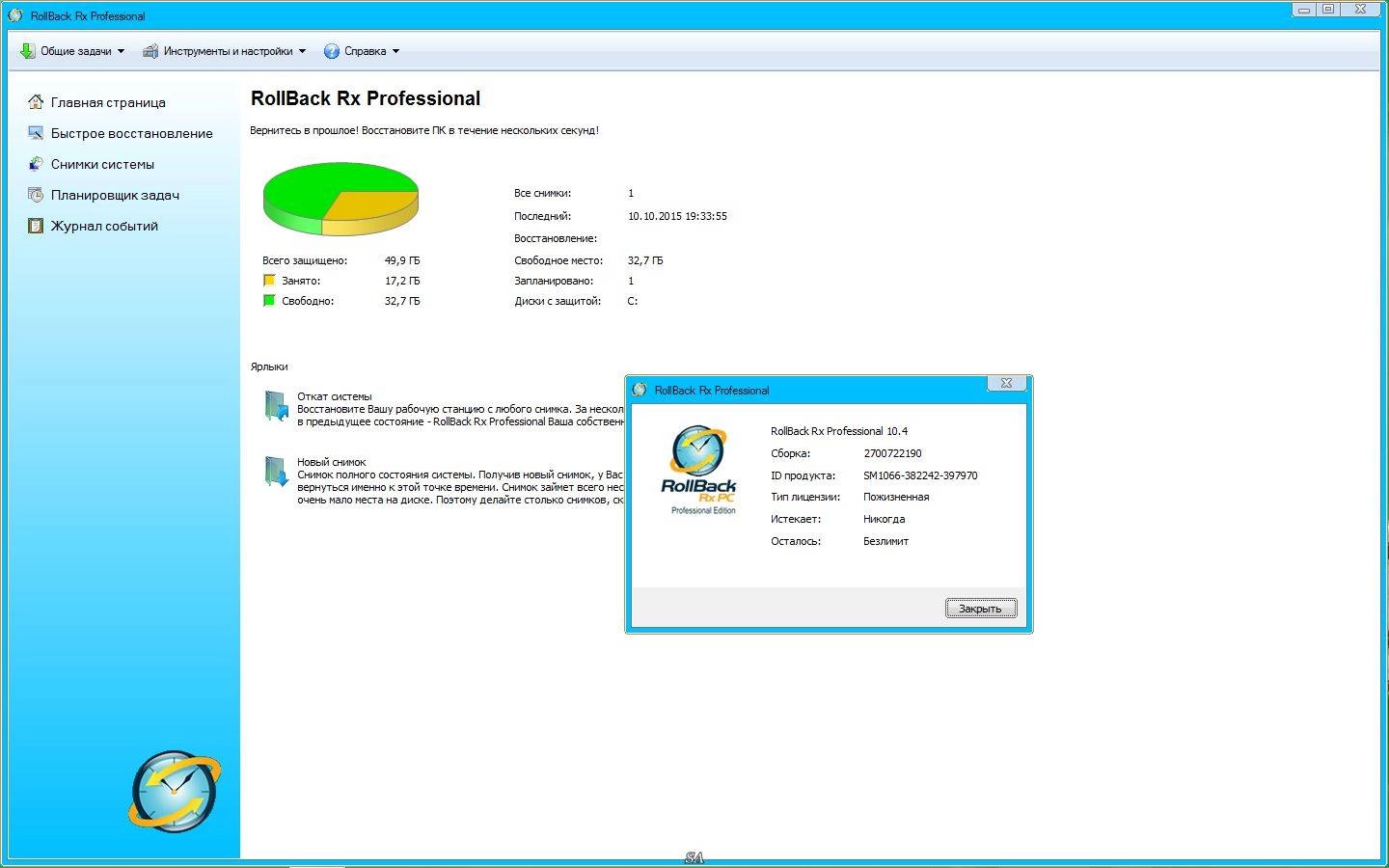
Task: Open the Общие задачи menu
Action: [72, 51]
